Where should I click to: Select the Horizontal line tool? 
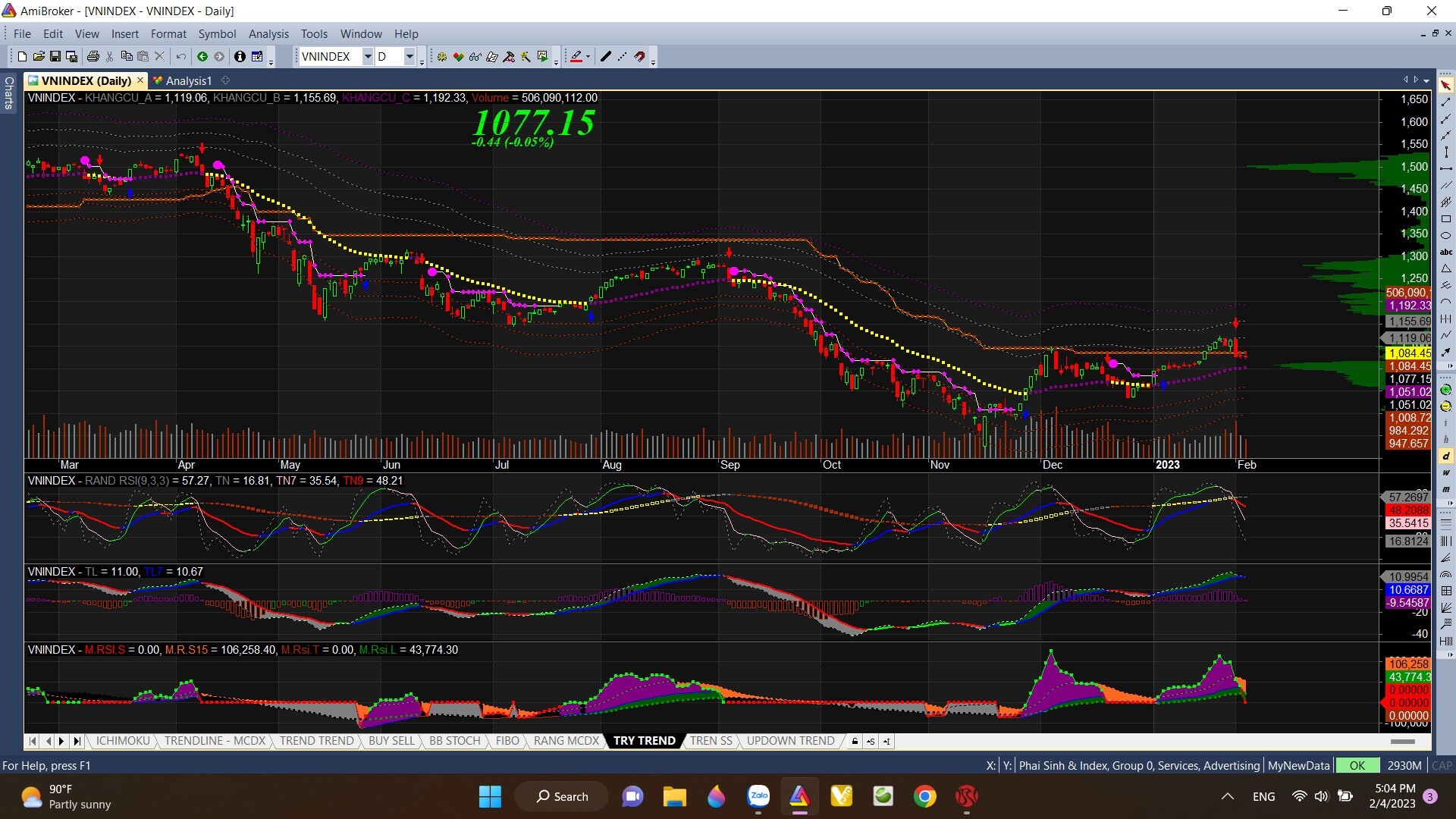click(1445, 169)
